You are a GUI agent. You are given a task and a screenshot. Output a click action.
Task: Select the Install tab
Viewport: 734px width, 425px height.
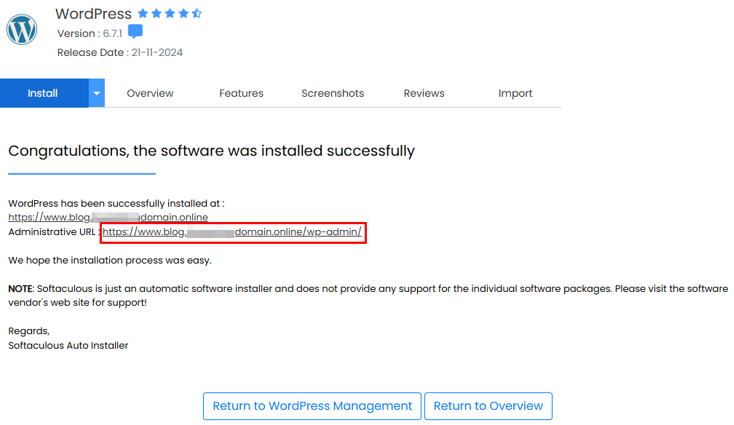(x=43, y=93)
